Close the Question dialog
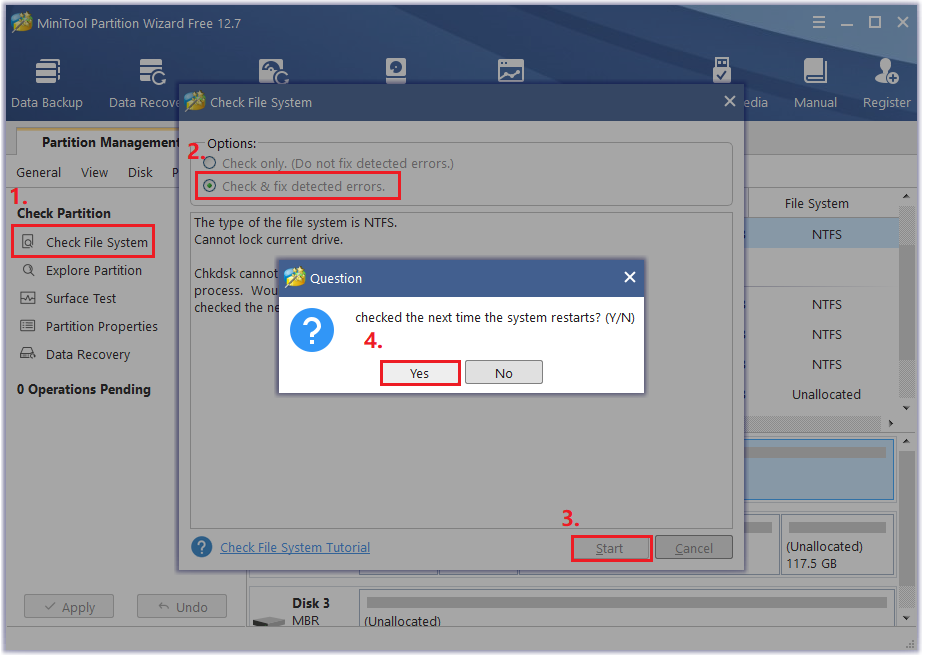Image resolution: width=925 pixels, height=656 pixels. [x=629, y=277]
